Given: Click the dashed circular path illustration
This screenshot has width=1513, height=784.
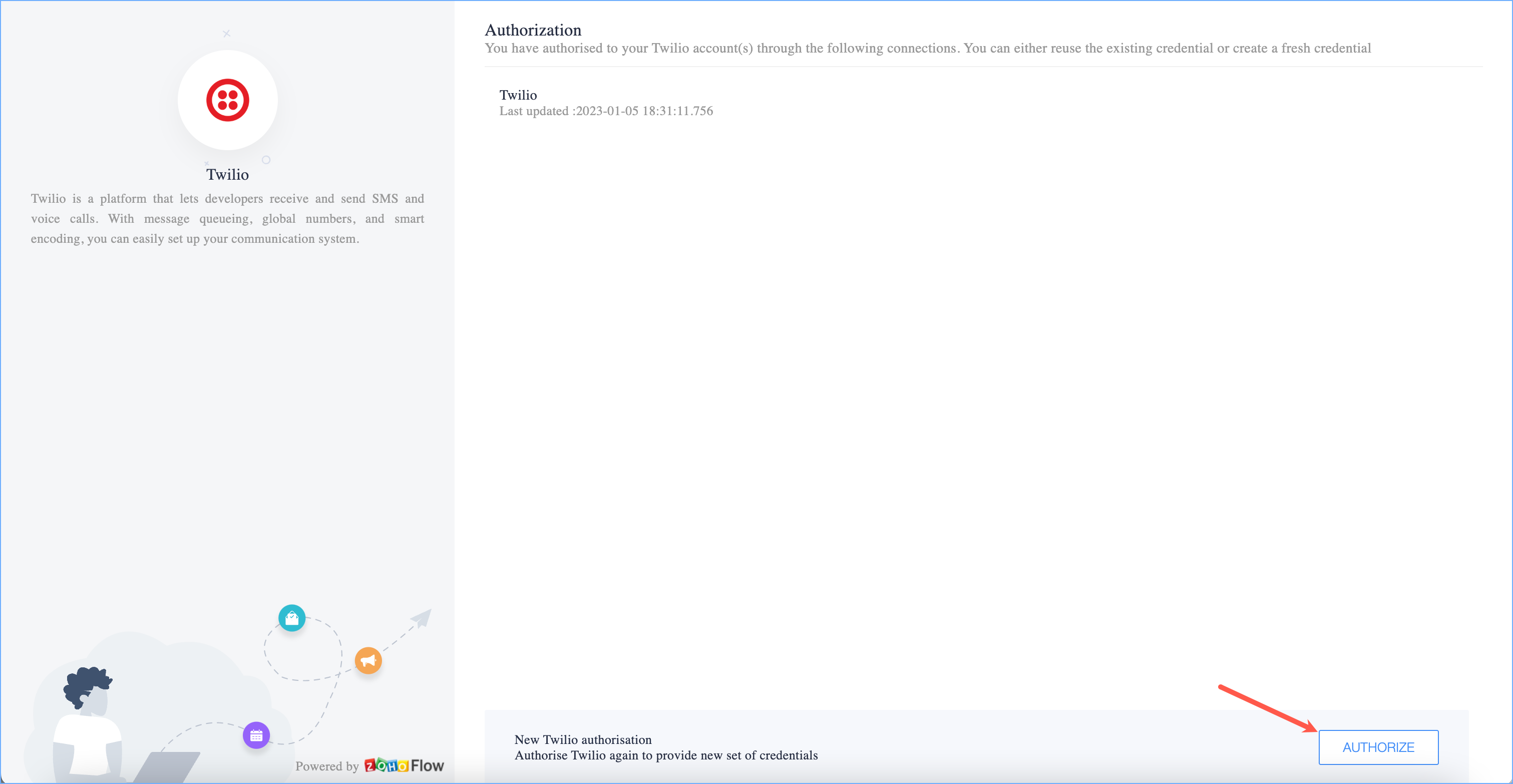Looking at the screenshot, I should point(303,649).
